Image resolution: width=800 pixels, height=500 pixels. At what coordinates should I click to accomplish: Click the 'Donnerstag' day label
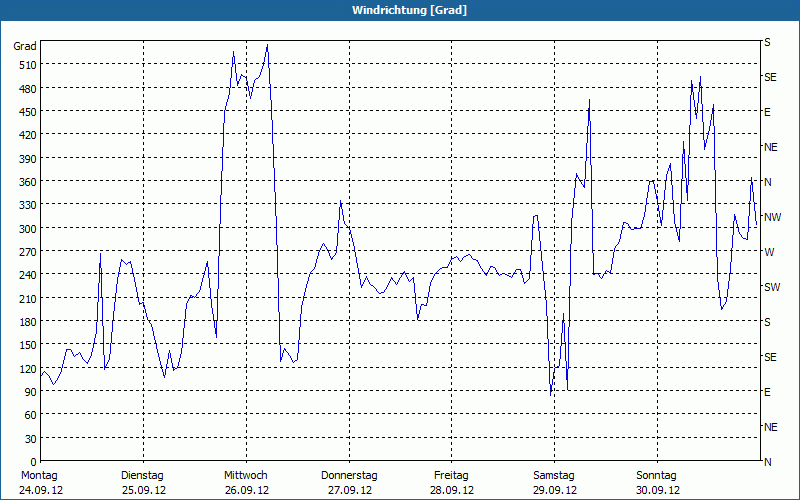(349, 476)
